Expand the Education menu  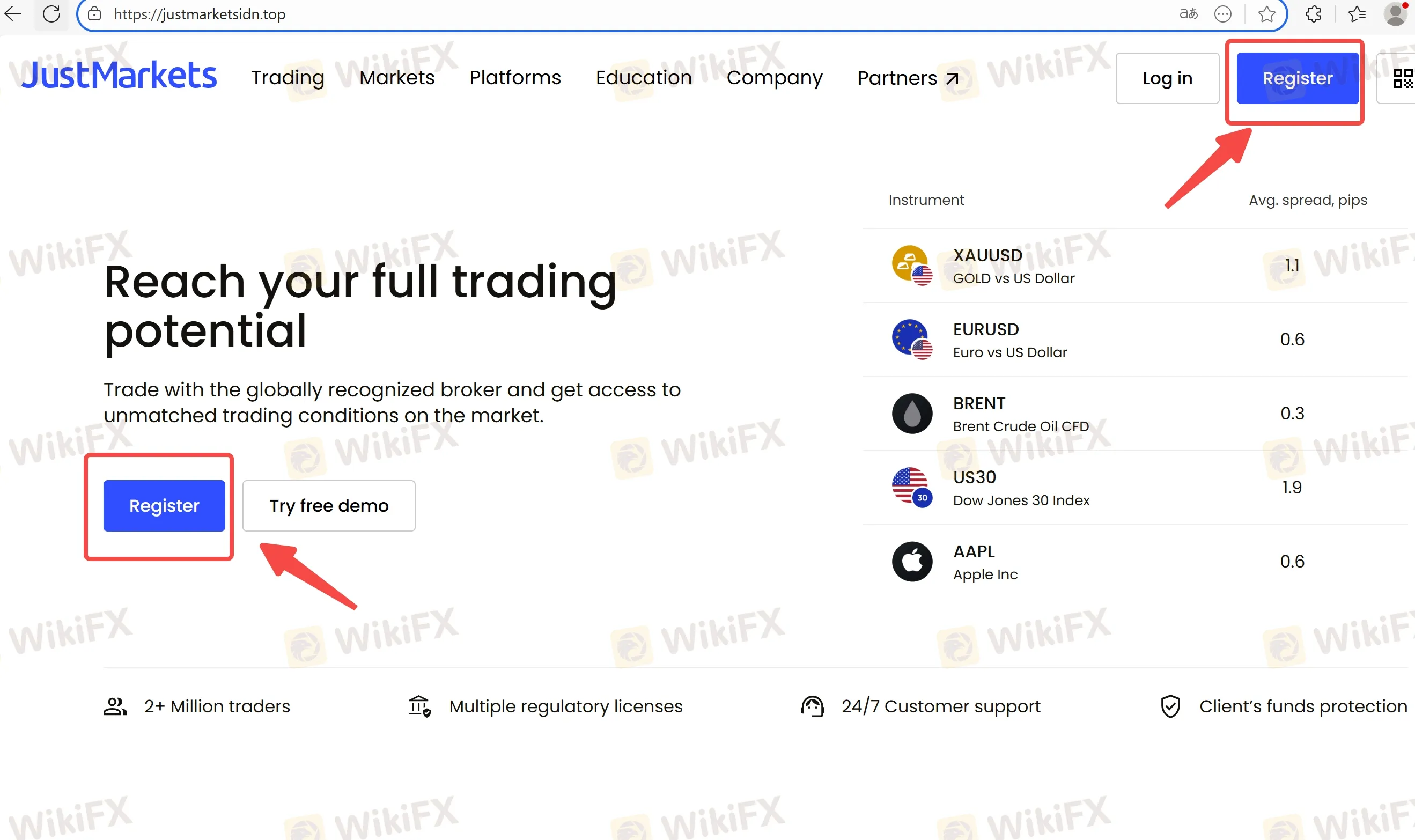point(644,78)
